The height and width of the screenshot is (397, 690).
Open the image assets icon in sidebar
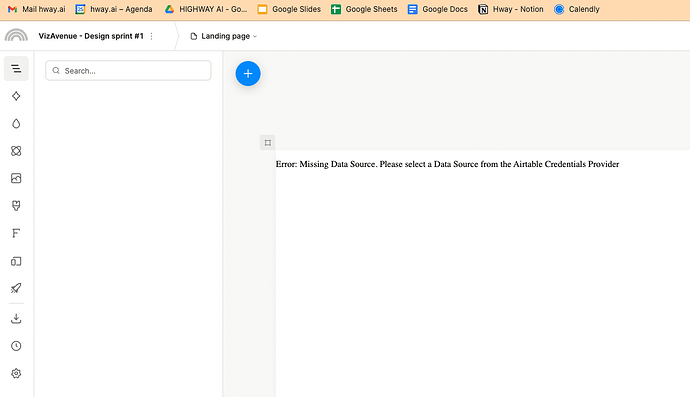[16, 178]
